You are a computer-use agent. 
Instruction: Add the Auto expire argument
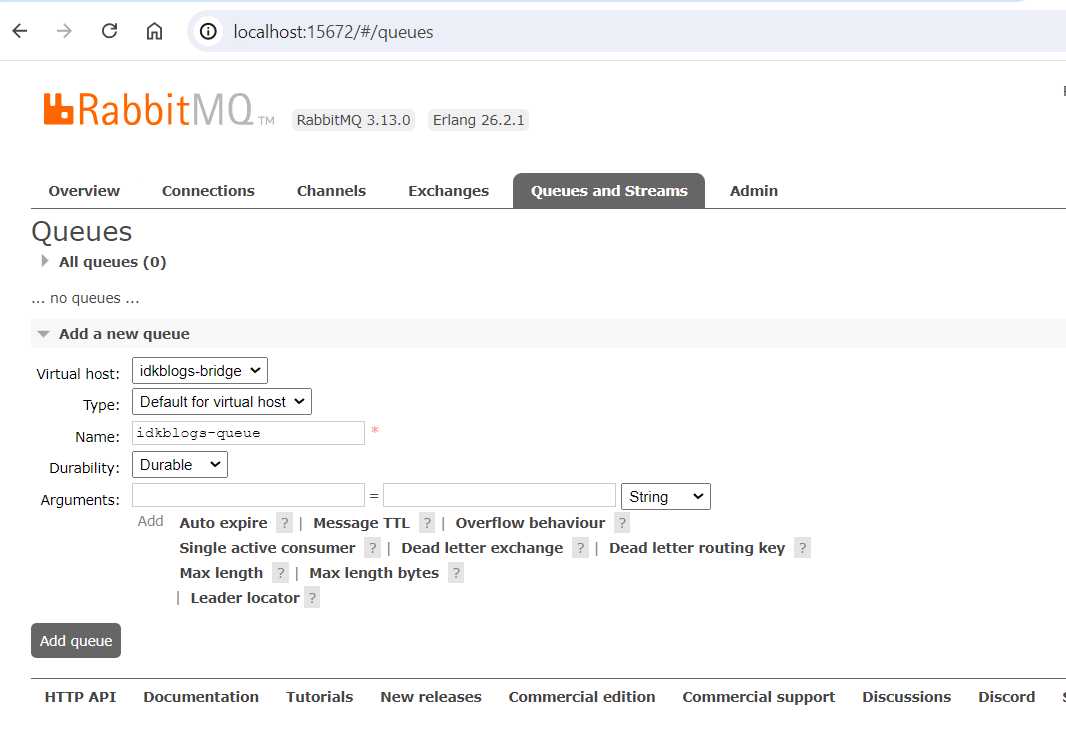(224, 523)
